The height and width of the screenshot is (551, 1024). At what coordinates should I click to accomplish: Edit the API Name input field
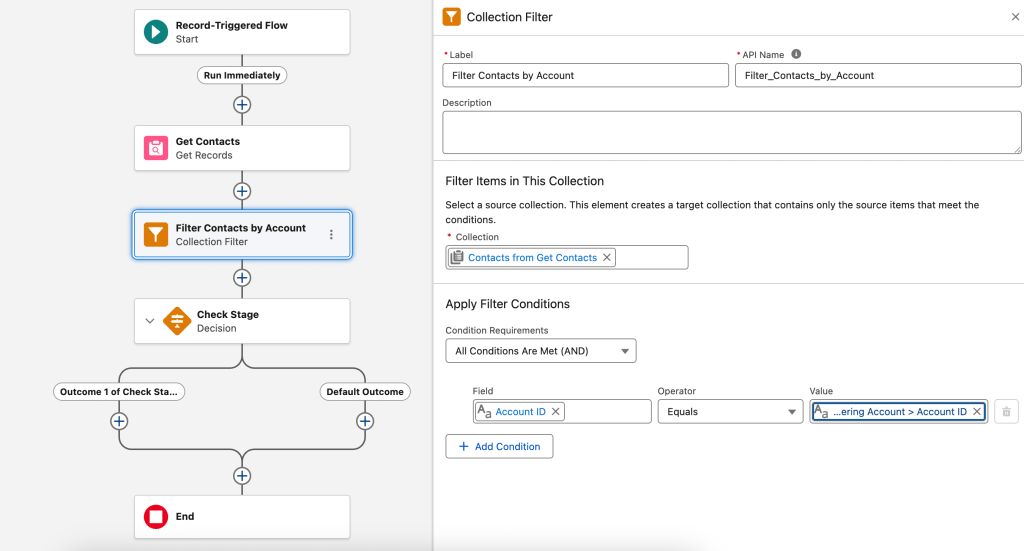tap(878, 75)
